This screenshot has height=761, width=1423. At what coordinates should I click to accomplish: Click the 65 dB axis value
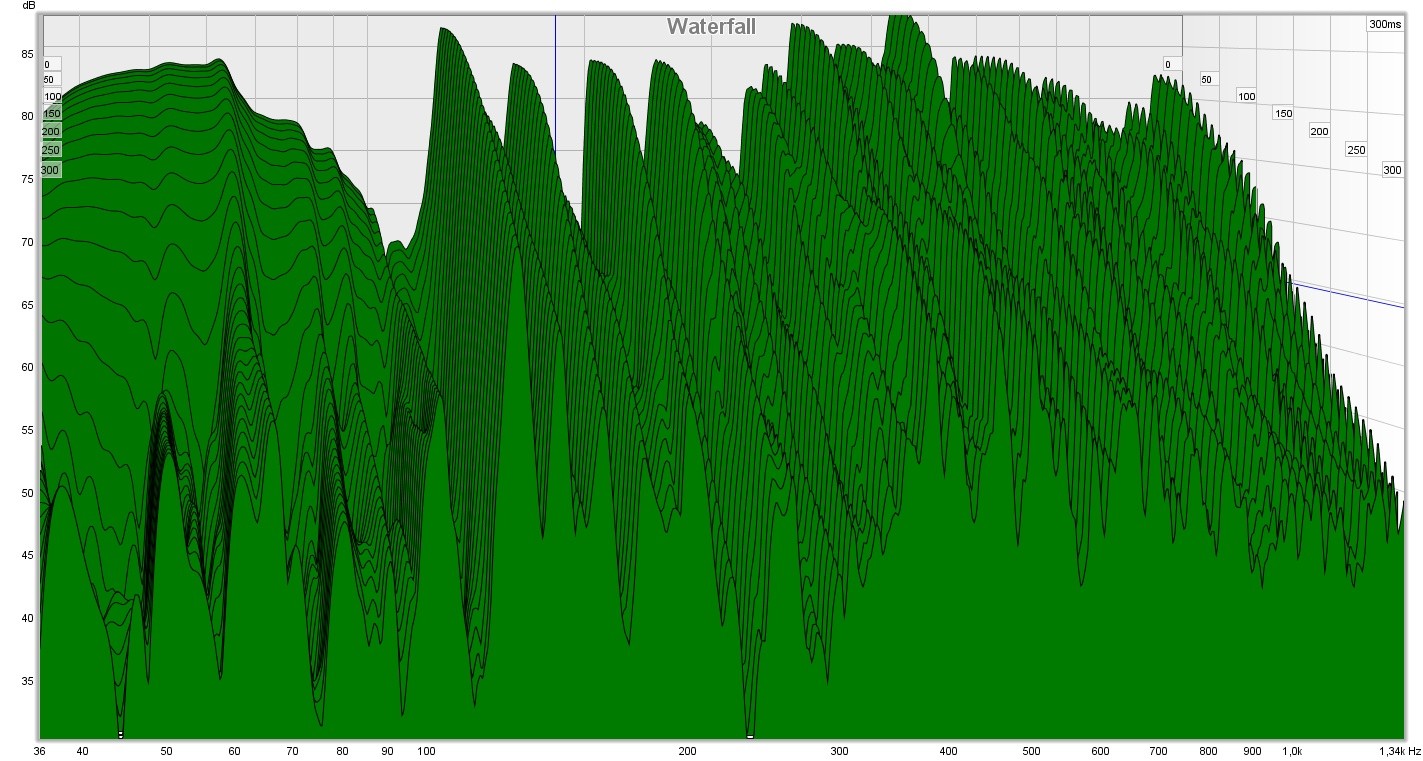29,305
